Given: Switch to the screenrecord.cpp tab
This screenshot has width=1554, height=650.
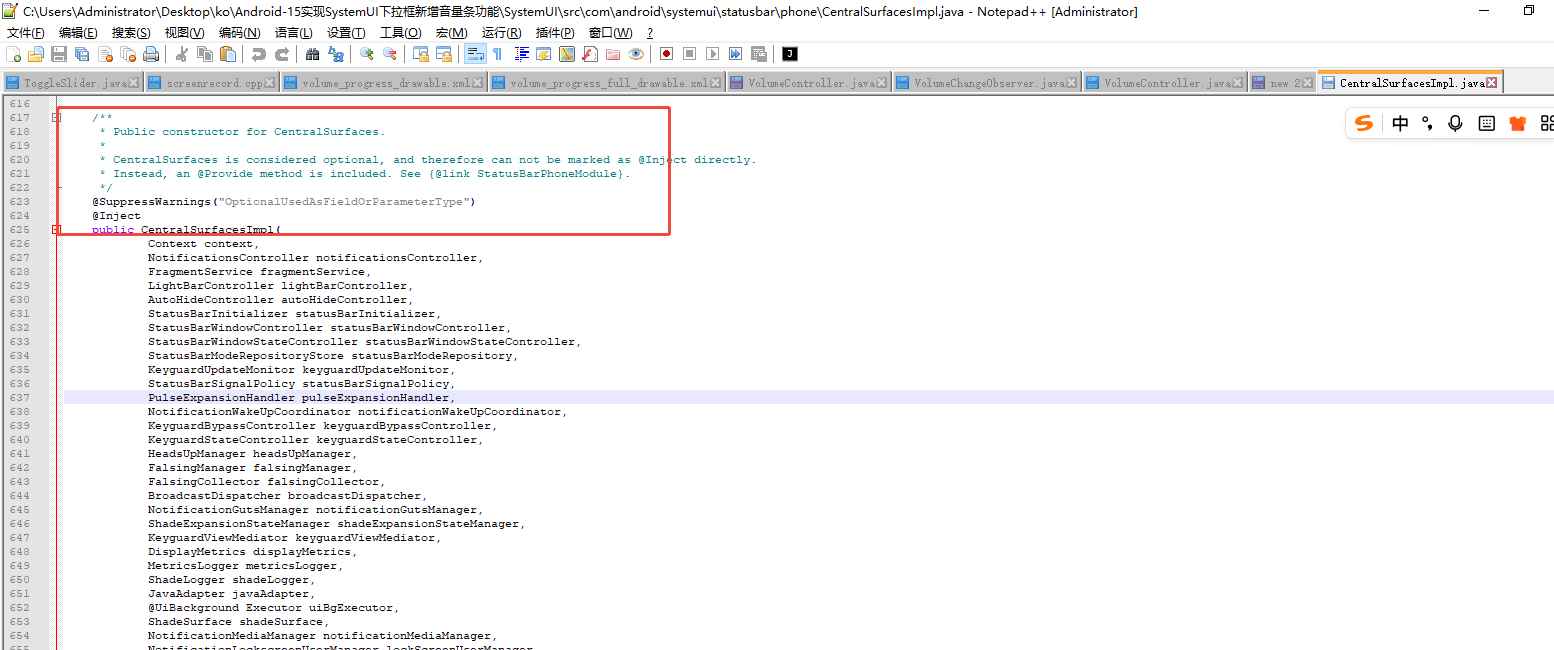Looking at the screenshot, I should pyautogui.click(x=215, y=83).
